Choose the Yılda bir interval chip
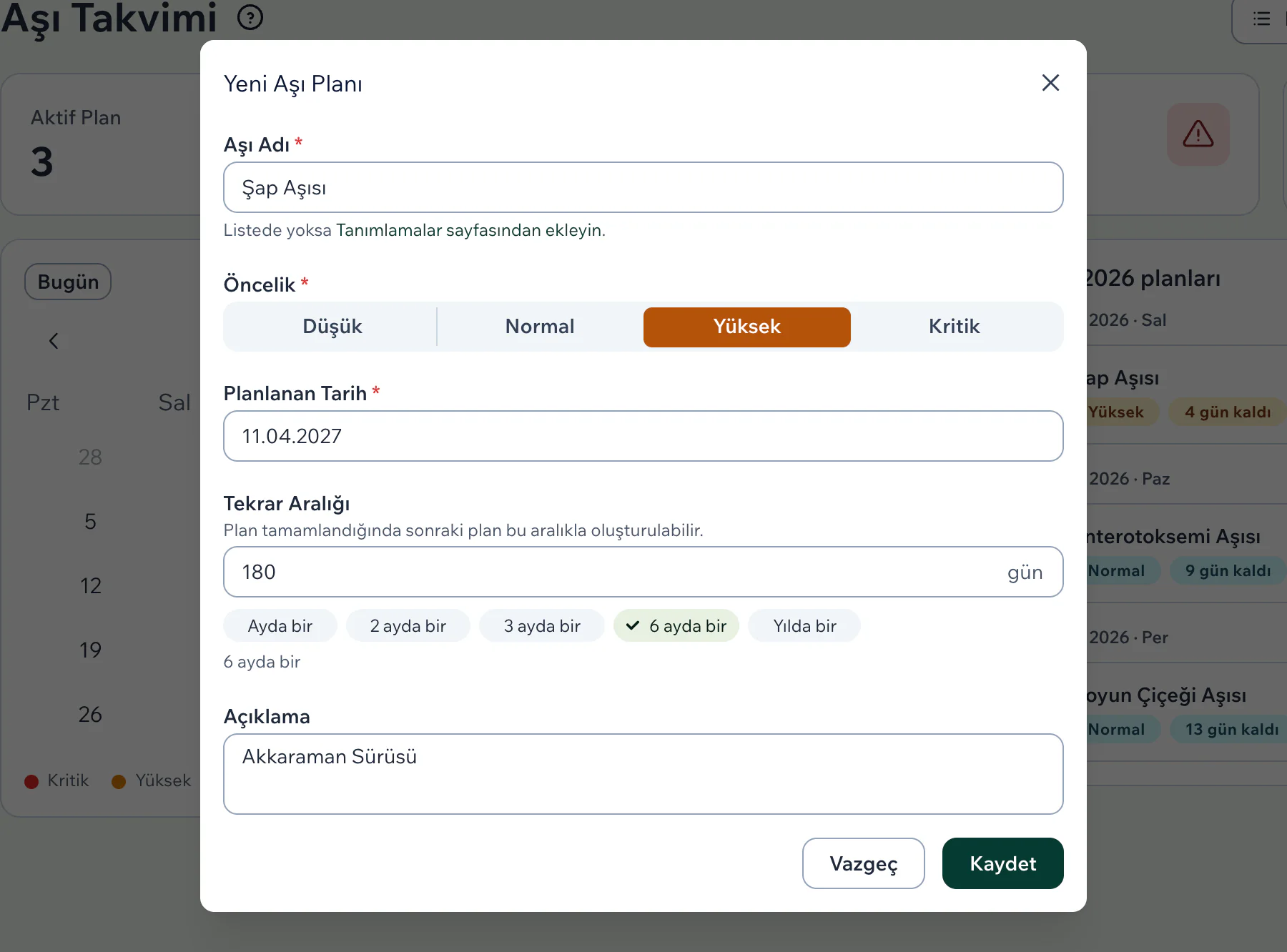 [804, 626]
